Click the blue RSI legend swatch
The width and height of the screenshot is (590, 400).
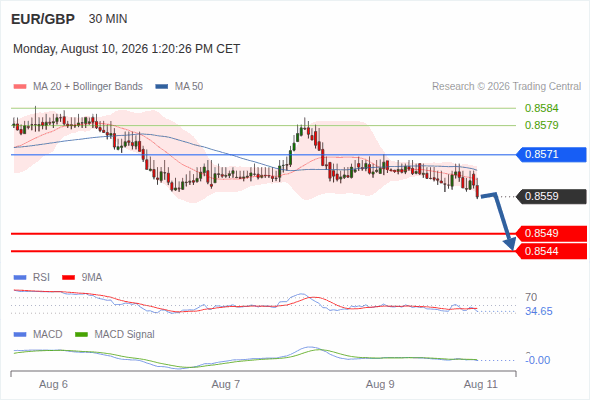[20, 278]
